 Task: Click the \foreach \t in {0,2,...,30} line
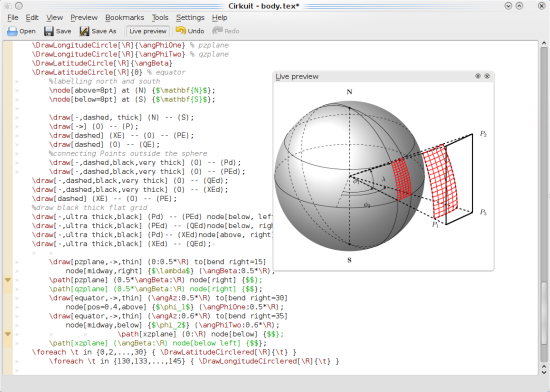tap(164, 352)
